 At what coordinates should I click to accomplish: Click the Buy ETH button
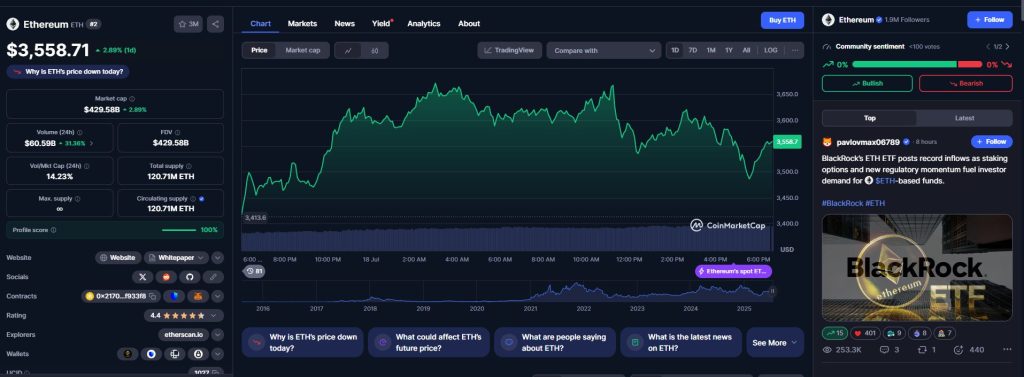(782, 20)
